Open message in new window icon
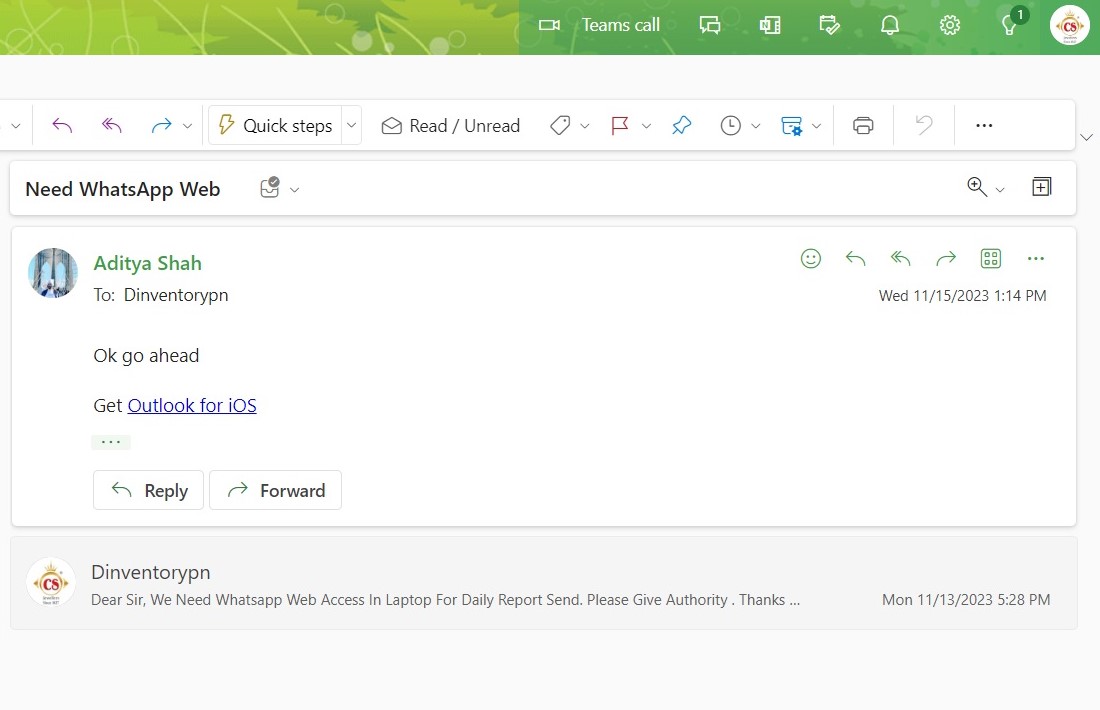Image resolution: width=1100 pixels, height=710 pixels. (x=1042, y=187)
